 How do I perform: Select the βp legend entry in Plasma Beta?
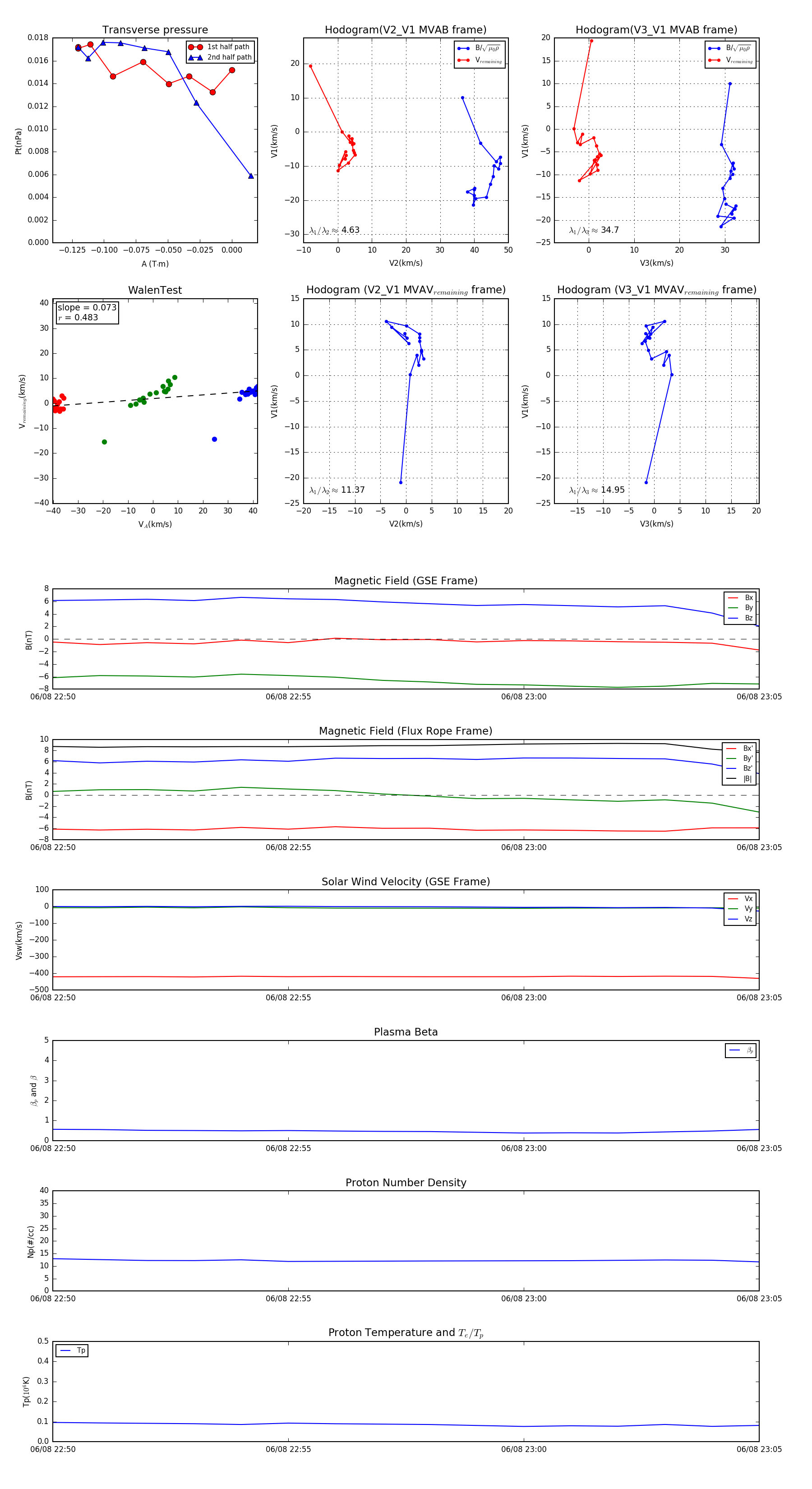coord(741,1050)
